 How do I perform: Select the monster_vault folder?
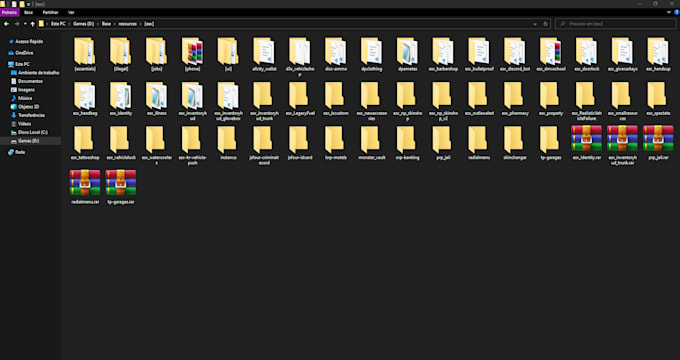(372, 143)
